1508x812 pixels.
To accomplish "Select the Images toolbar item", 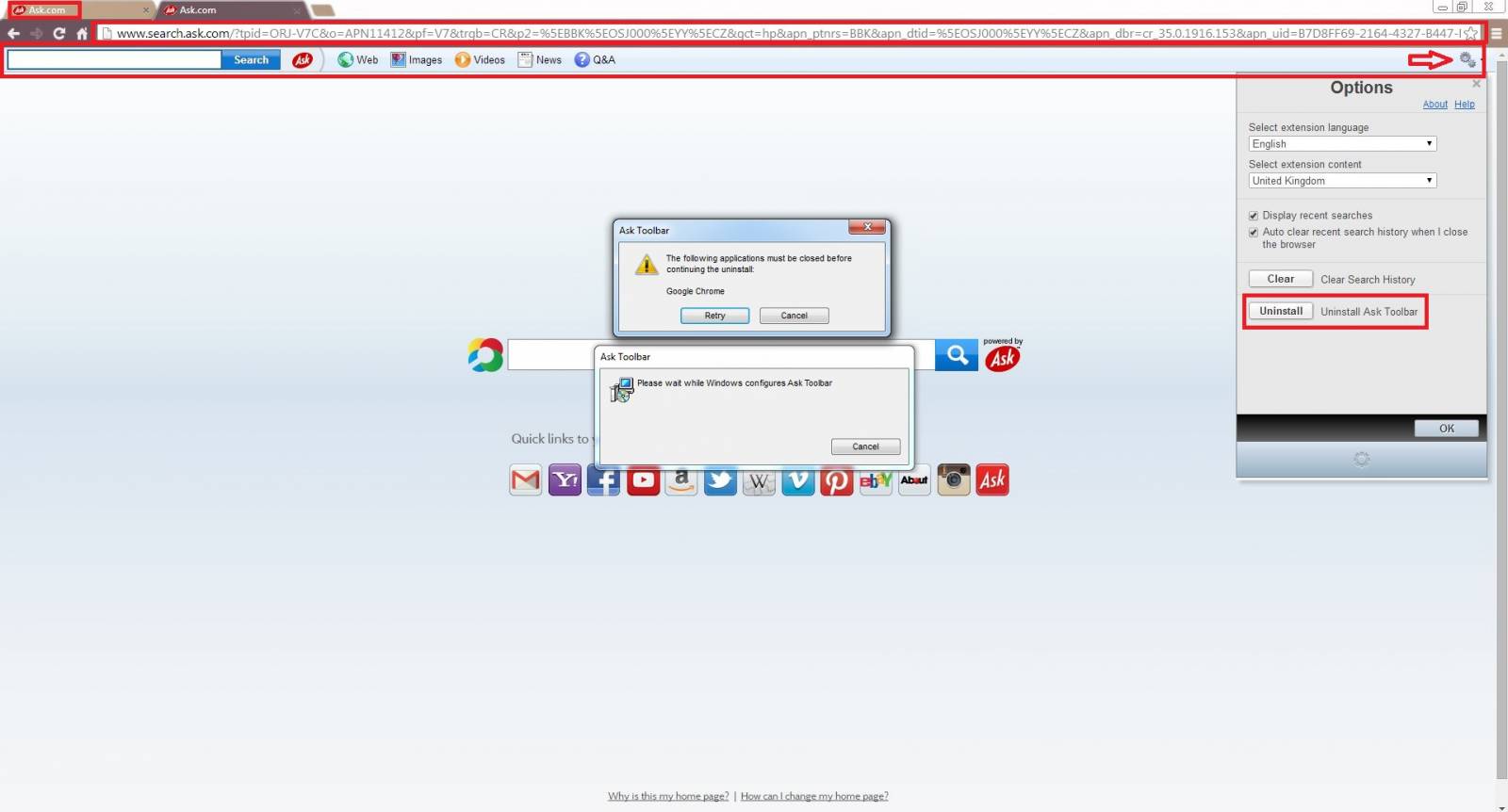I will click(417, 59).
